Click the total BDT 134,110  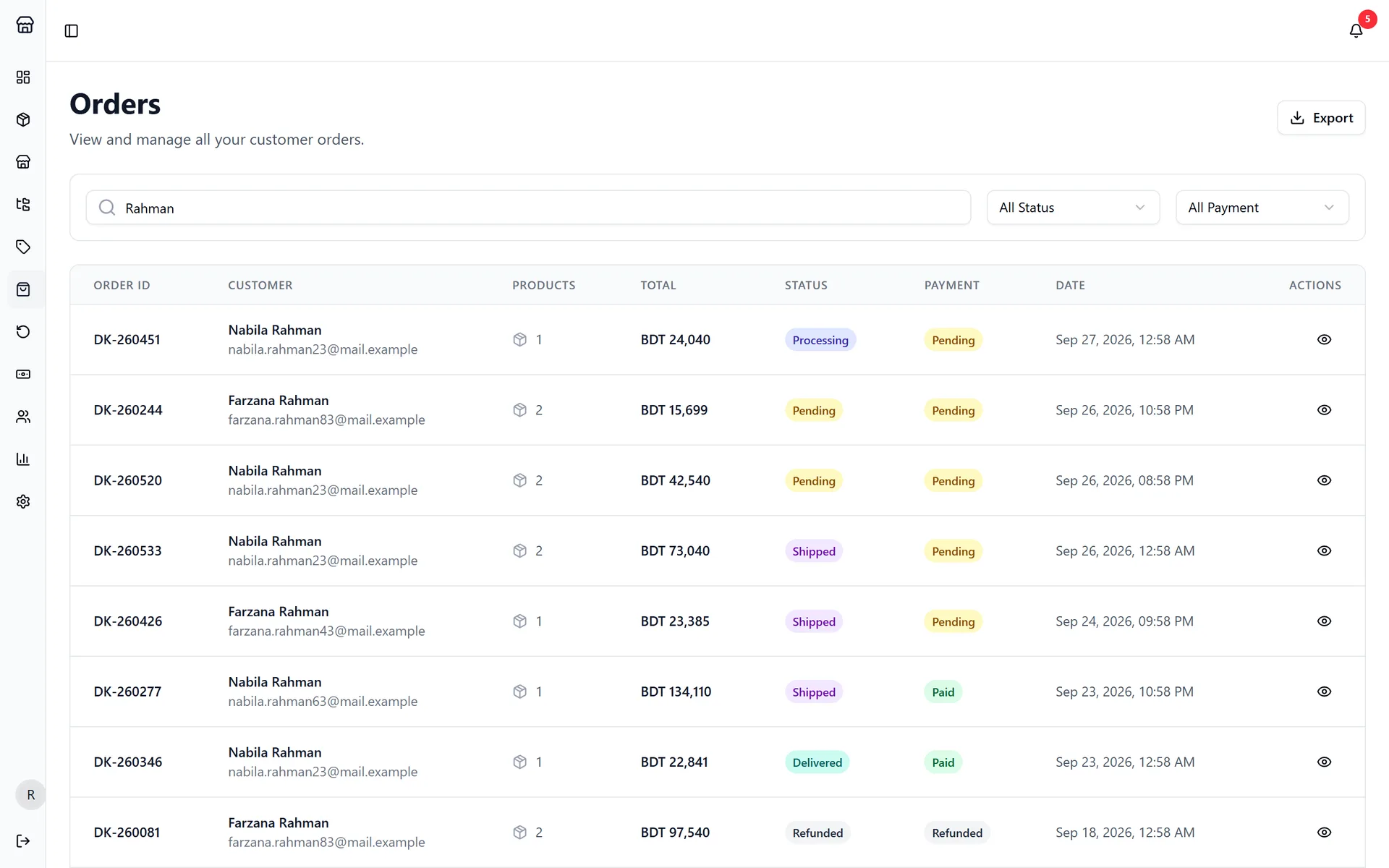(x=676, y=692)
